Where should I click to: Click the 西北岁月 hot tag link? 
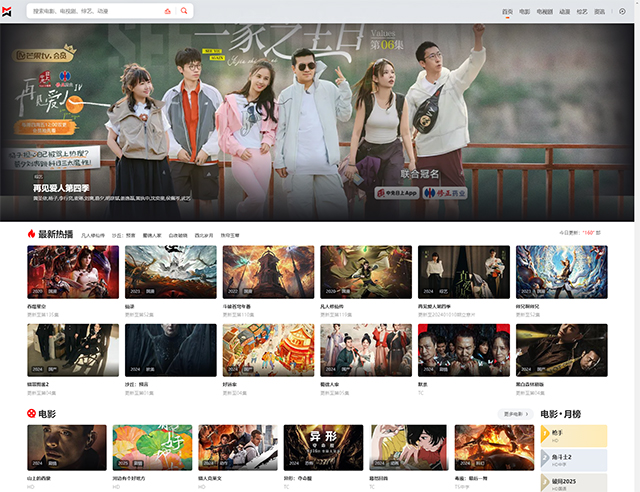point(204,236)
